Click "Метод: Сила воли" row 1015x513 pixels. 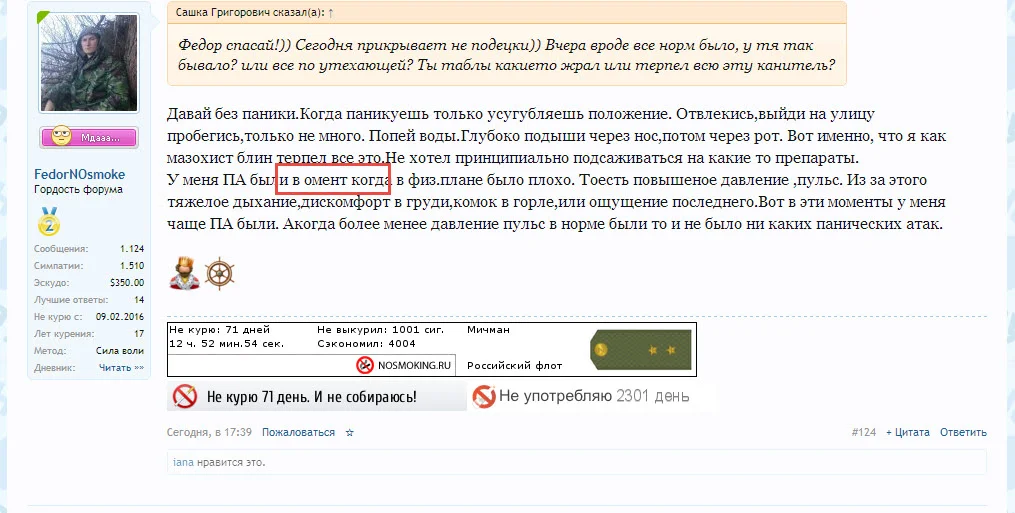pos(89,350)
